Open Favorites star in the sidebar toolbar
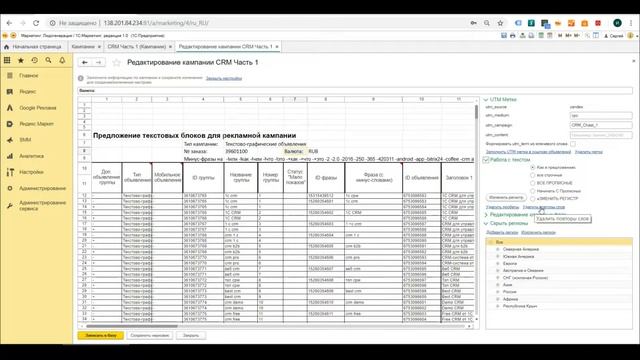The width and height of the screenshot is (640, 360). [21, 60]
